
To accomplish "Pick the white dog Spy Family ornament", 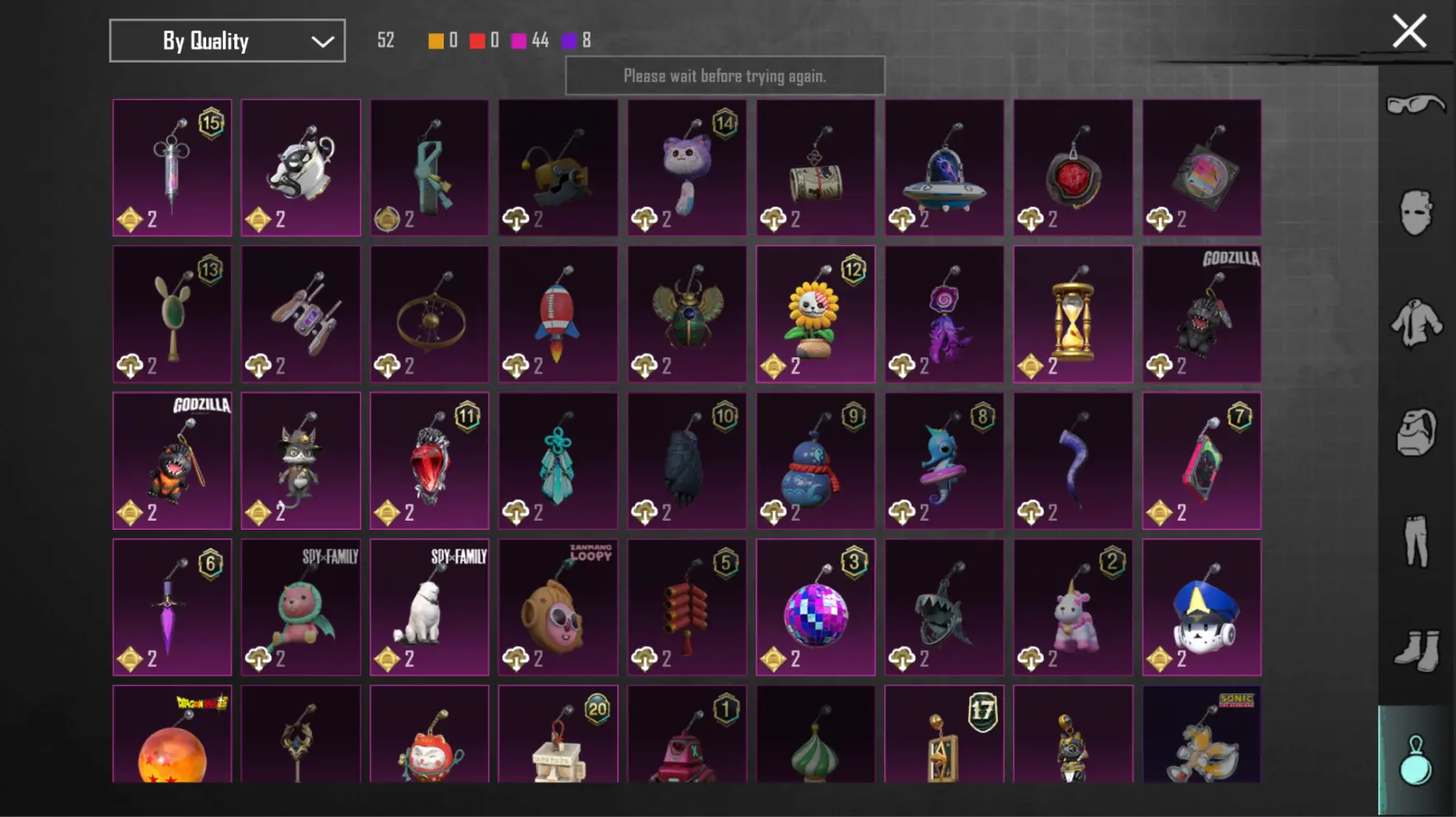I will tap(429, 607).
